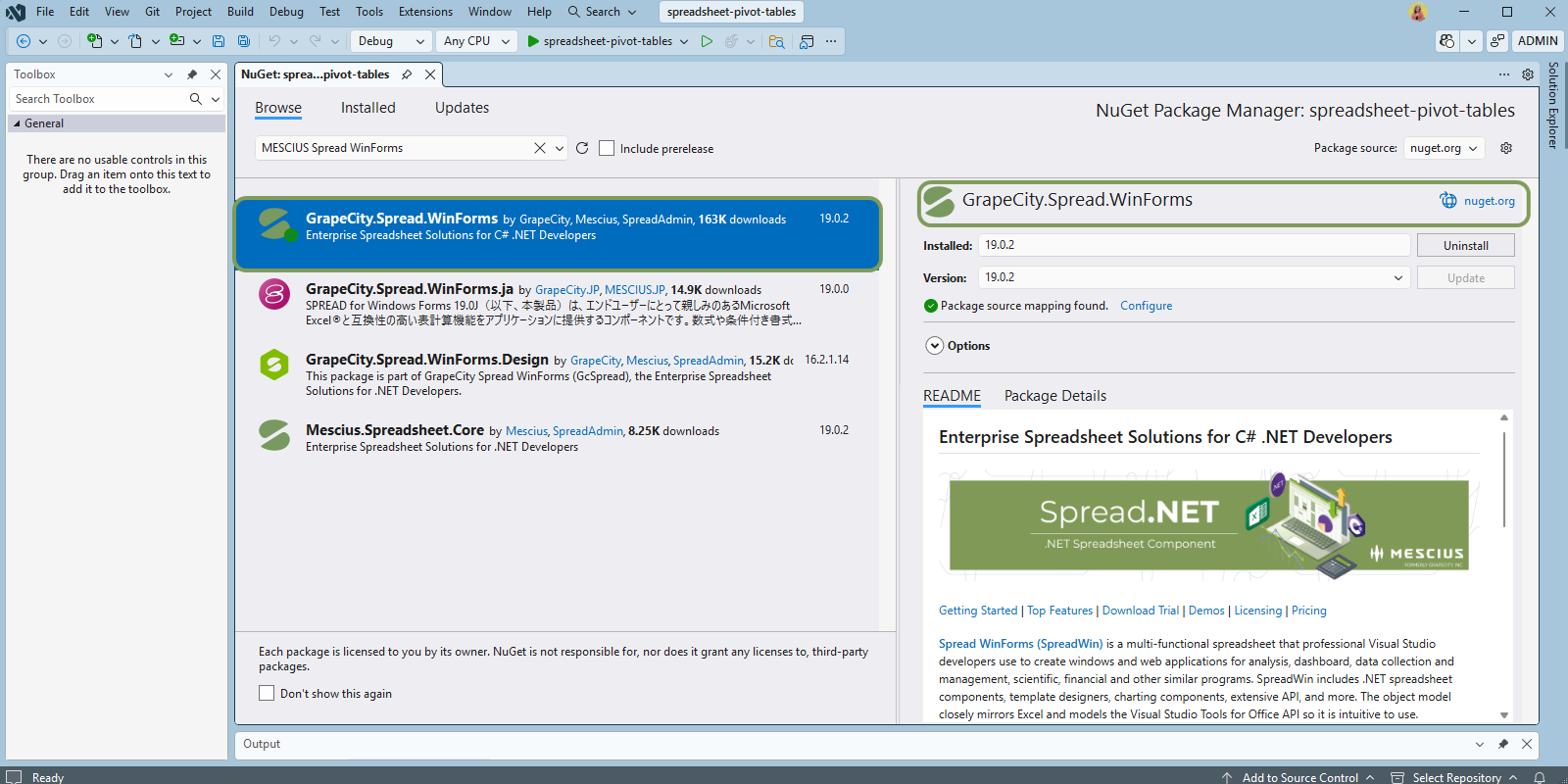Screen dimensions: 1568x784
Task: Clear the MESCIUS Spread WinForms search text
Action: pyautogui.click(x=539, y=148)
